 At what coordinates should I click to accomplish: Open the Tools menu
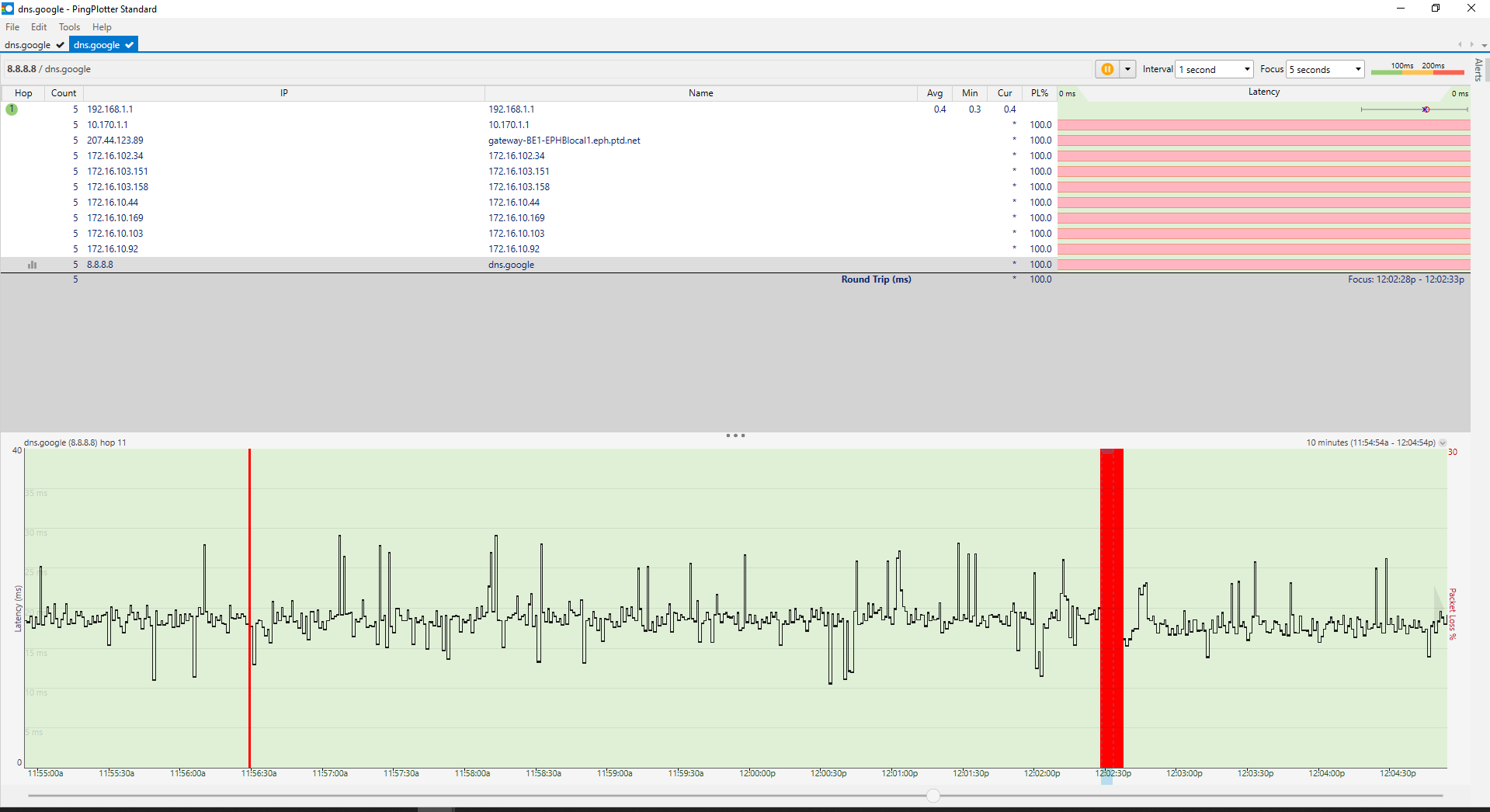tap(69, 27)
